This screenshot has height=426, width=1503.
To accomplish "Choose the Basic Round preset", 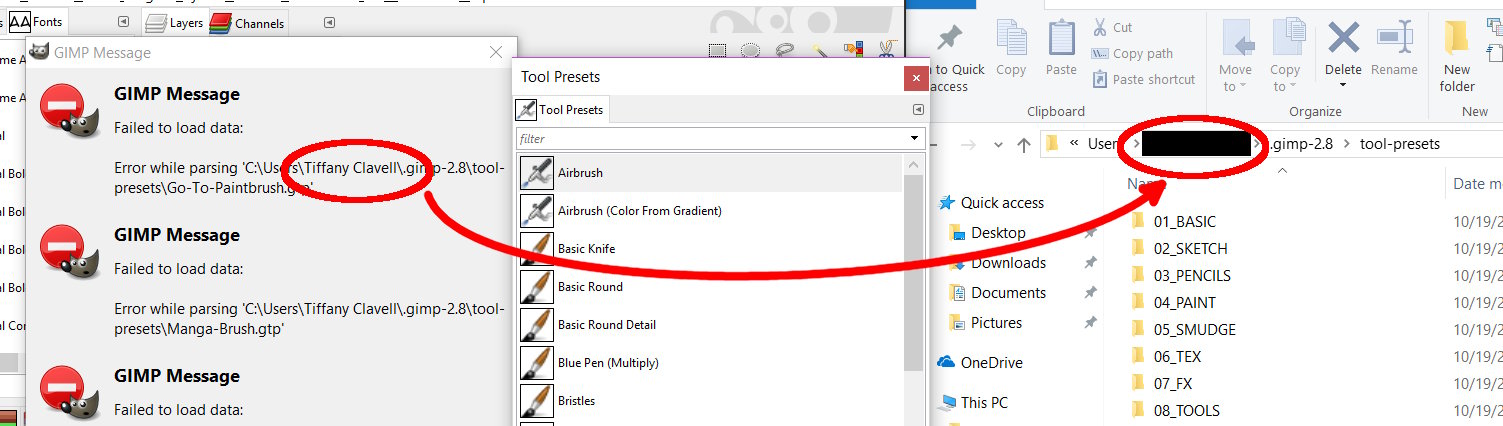I will 710,287.
